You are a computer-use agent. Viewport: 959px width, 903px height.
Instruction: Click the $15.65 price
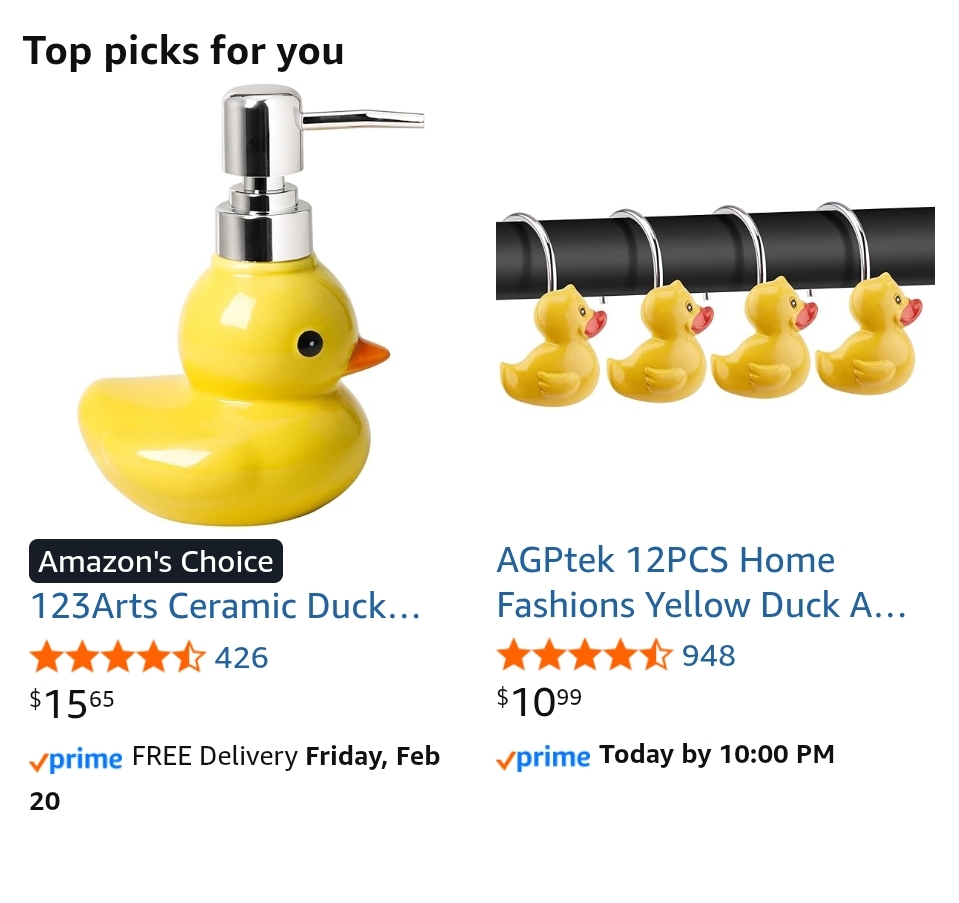pyautogui.click(x=72, y=703)
